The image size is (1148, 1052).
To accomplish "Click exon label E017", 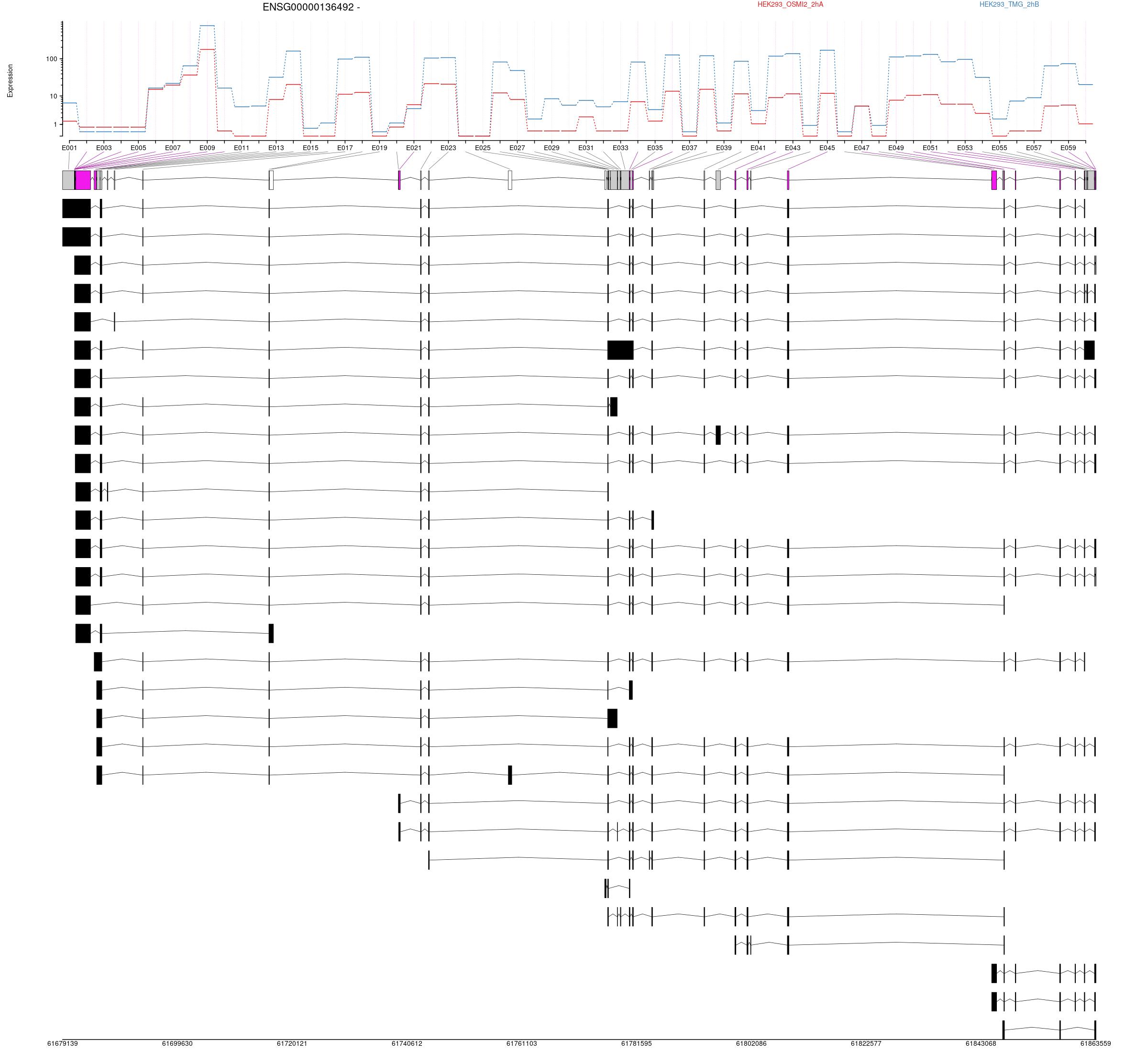I will point(345,148).
